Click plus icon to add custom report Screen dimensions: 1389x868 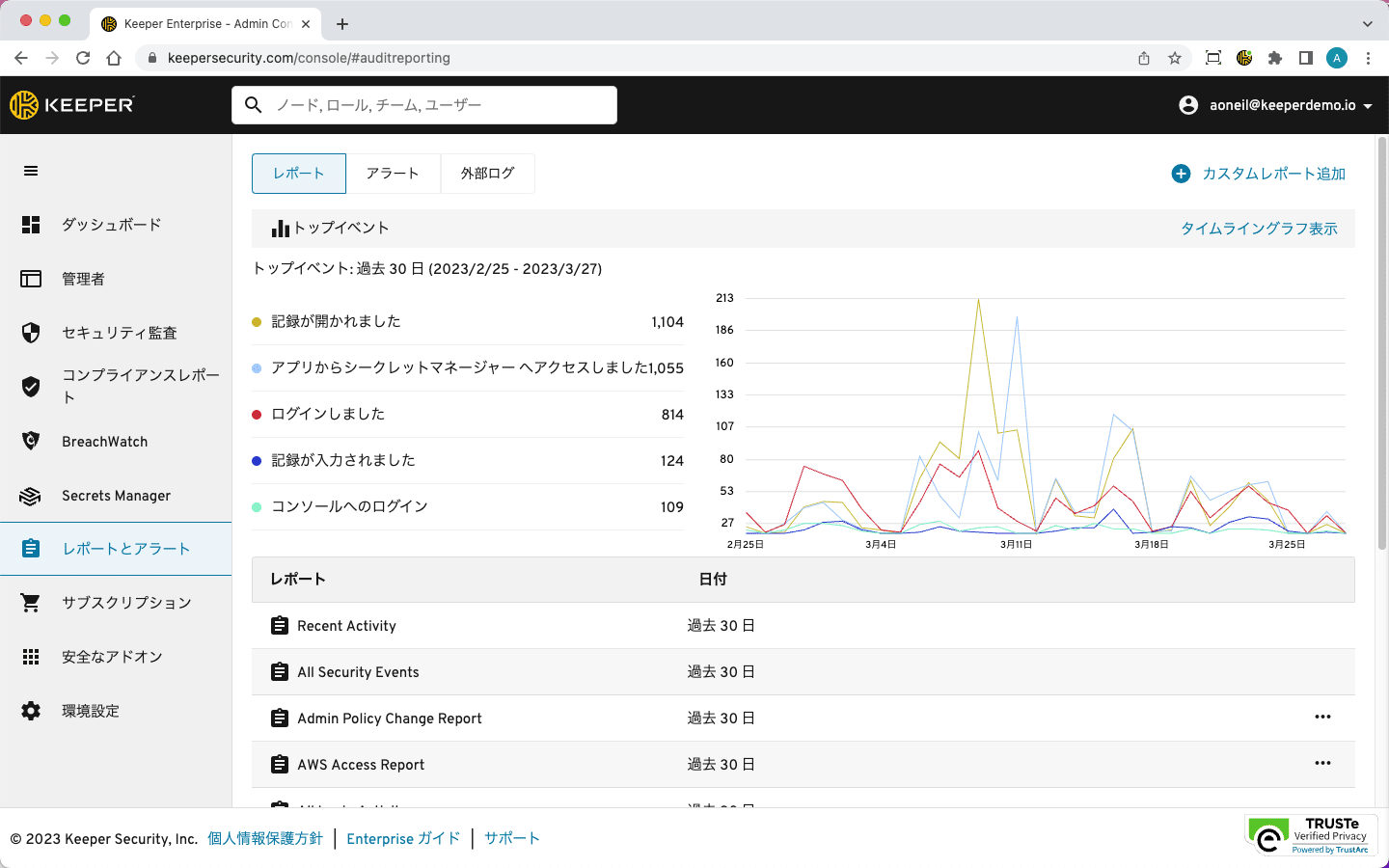click(x=1181, y=174)
